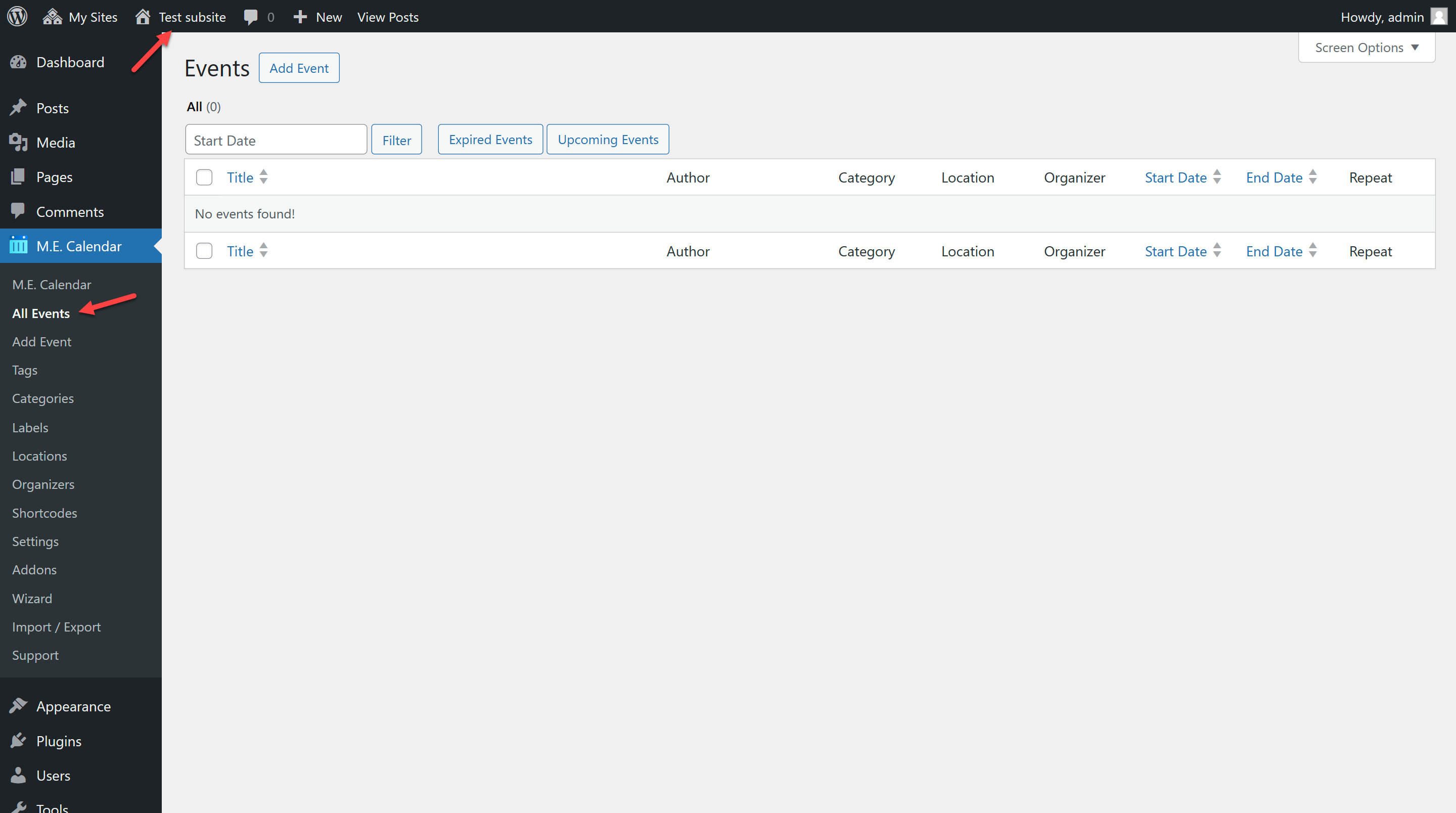
Task: Expand the Screen Options dropdown
Action: click(1366, 48)
